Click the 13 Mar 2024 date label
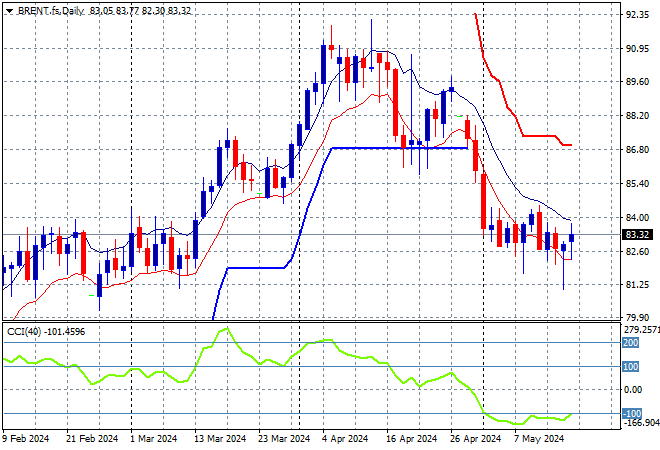This screenshot has width=660, height=450. 219,437
